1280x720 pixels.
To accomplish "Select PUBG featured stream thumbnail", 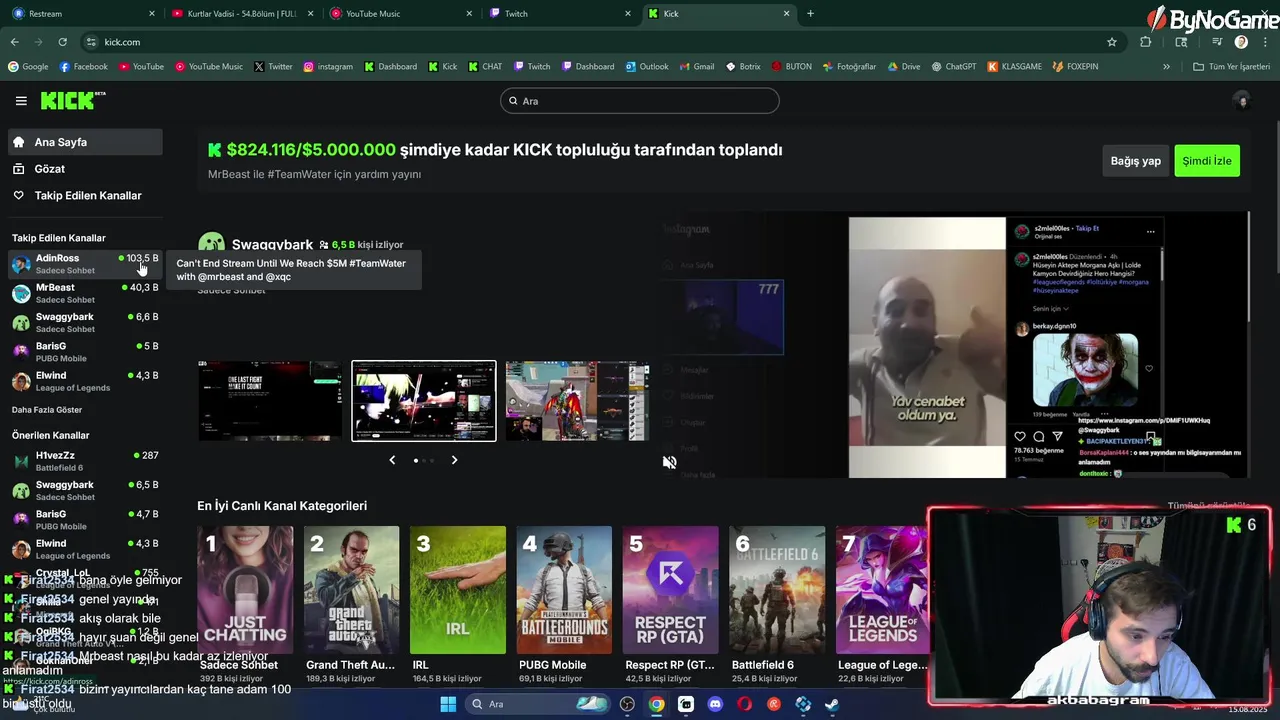I will coord(577,401).
